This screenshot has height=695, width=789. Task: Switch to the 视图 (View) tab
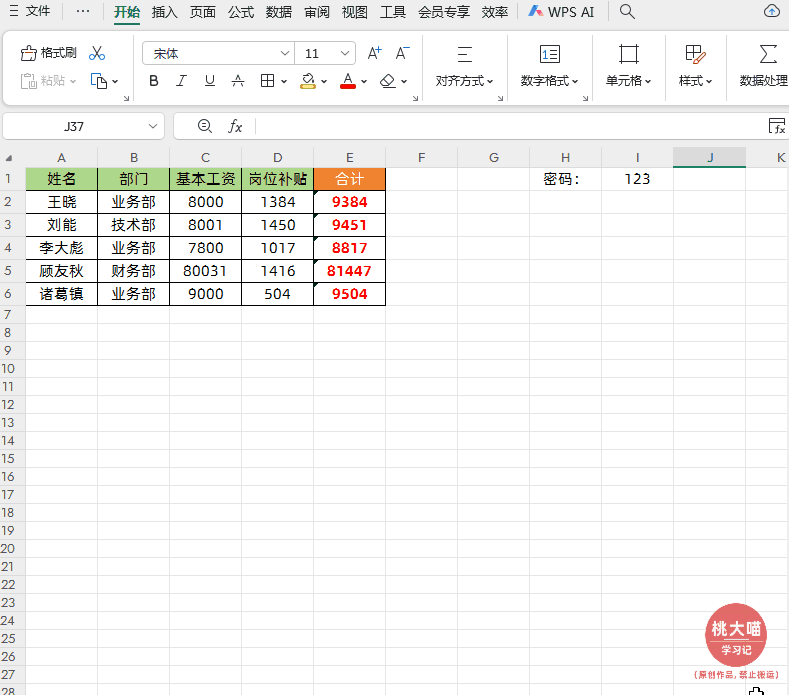(355, 12)
